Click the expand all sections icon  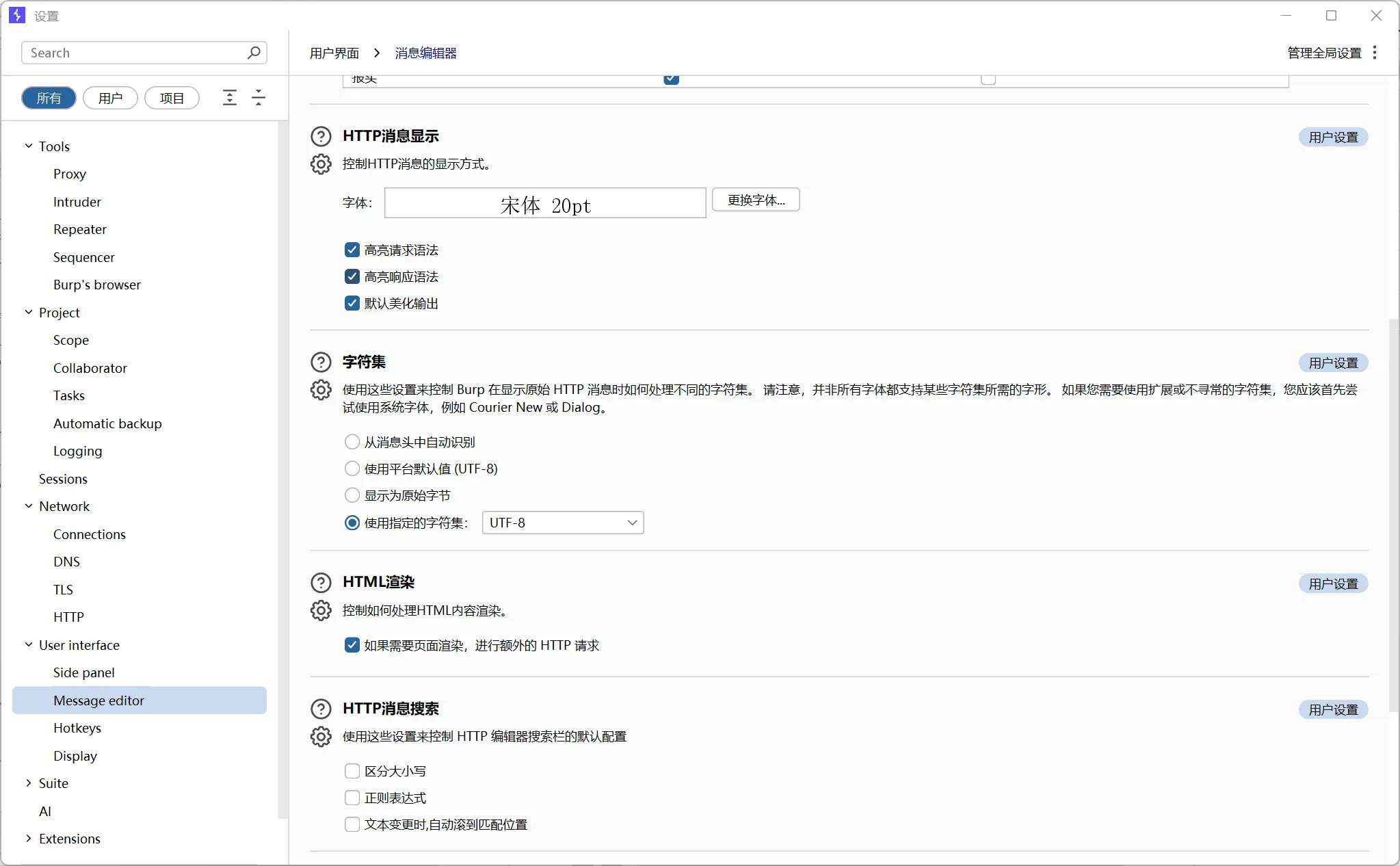(230, 98)
